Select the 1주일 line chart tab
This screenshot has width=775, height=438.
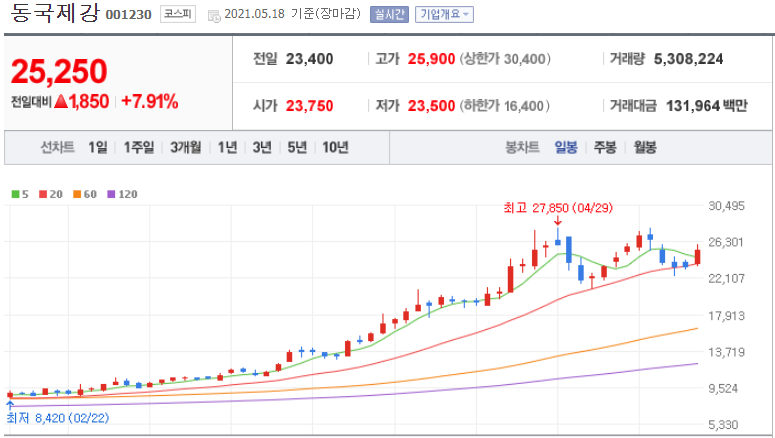pyautogui.click(x=139, y=147)
